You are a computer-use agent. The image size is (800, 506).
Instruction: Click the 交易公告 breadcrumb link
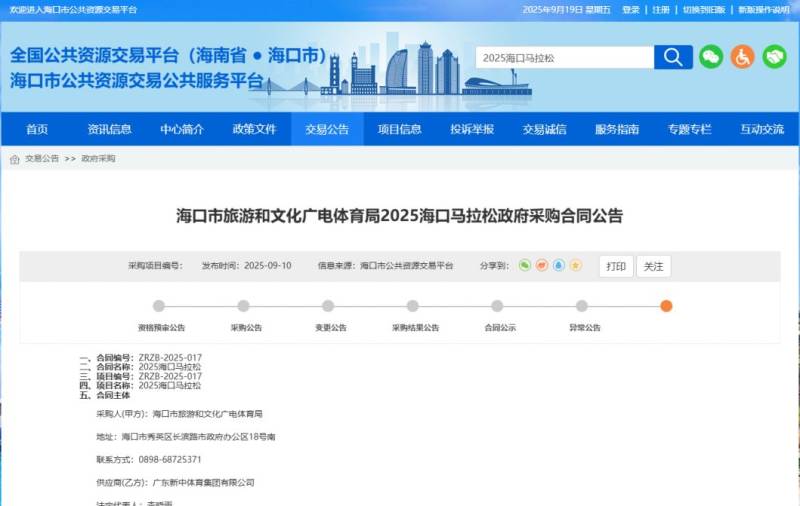[x=42, y=159]
